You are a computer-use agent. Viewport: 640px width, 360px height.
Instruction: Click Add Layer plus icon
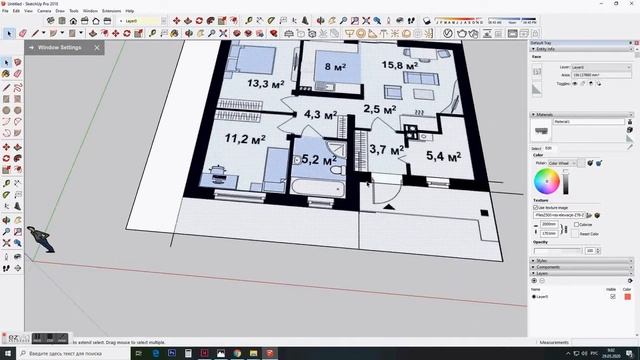click(534, 280)
